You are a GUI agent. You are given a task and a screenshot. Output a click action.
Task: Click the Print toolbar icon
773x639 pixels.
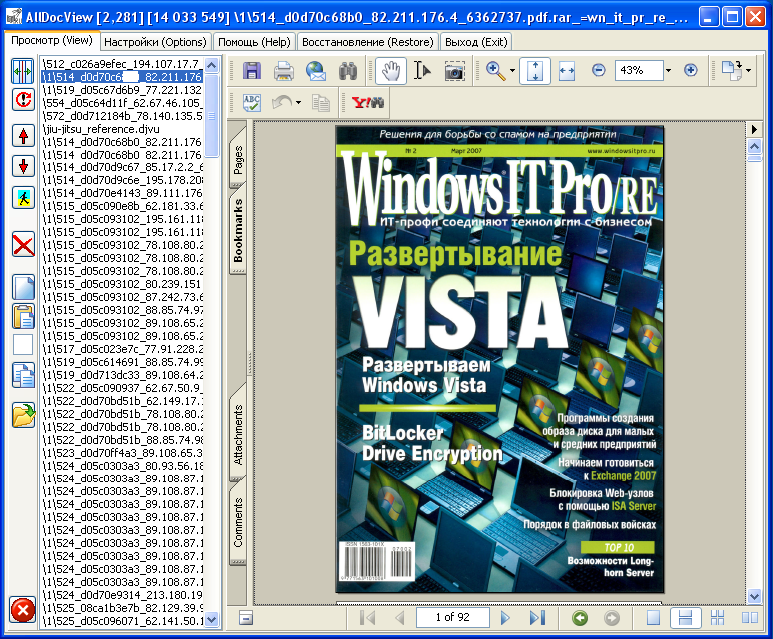point(284,71)
